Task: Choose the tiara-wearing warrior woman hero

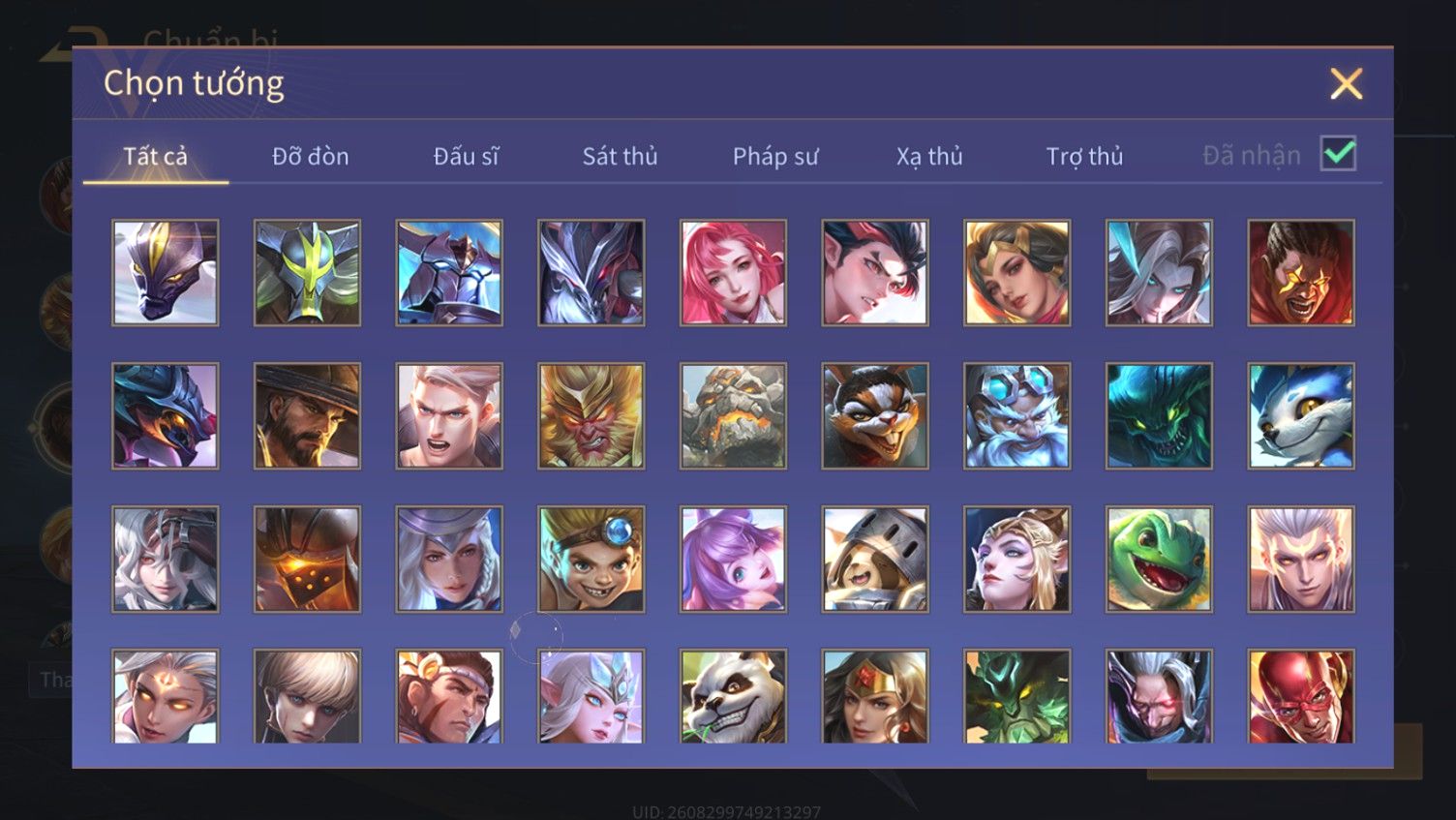Action: (875, 696)
